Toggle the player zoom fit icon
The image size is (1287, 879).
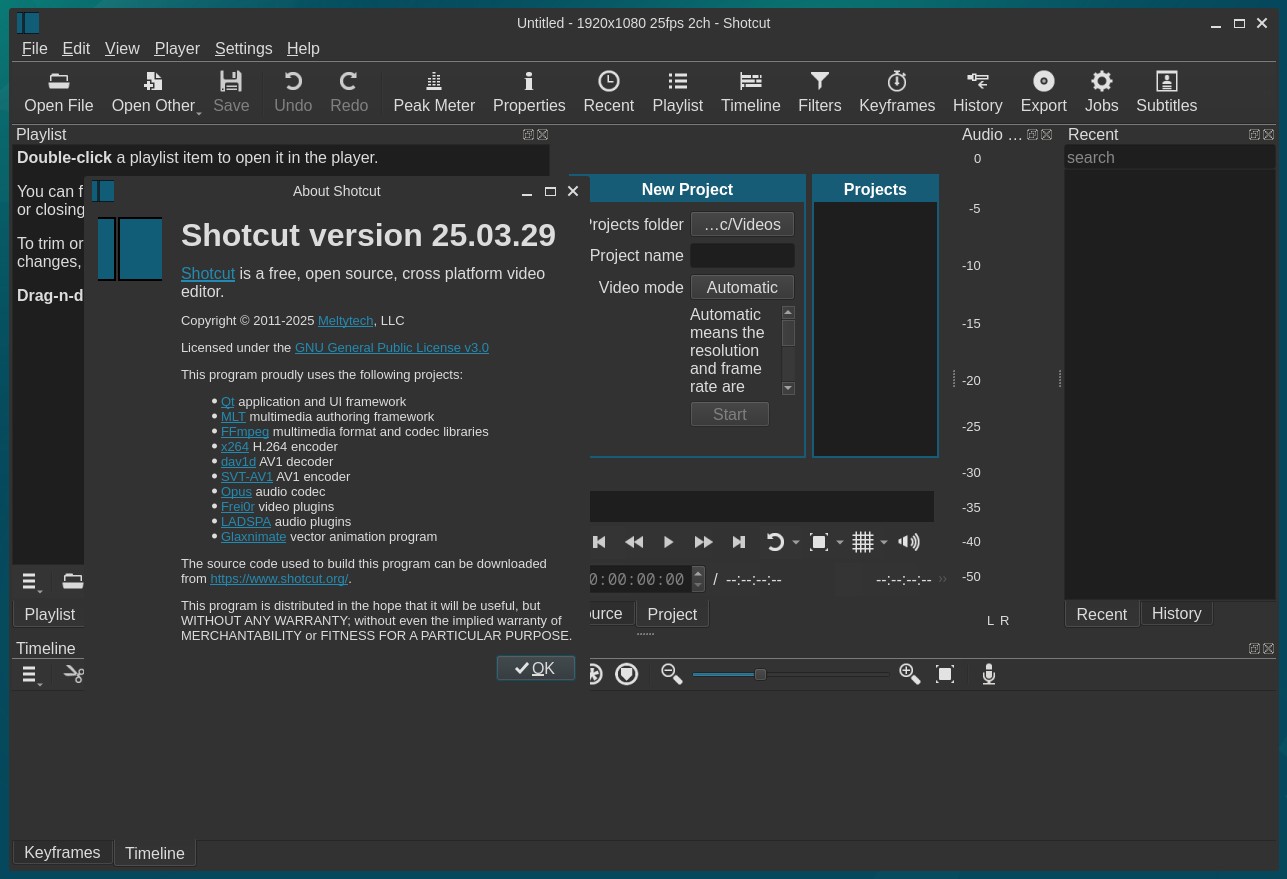(818, 542)
